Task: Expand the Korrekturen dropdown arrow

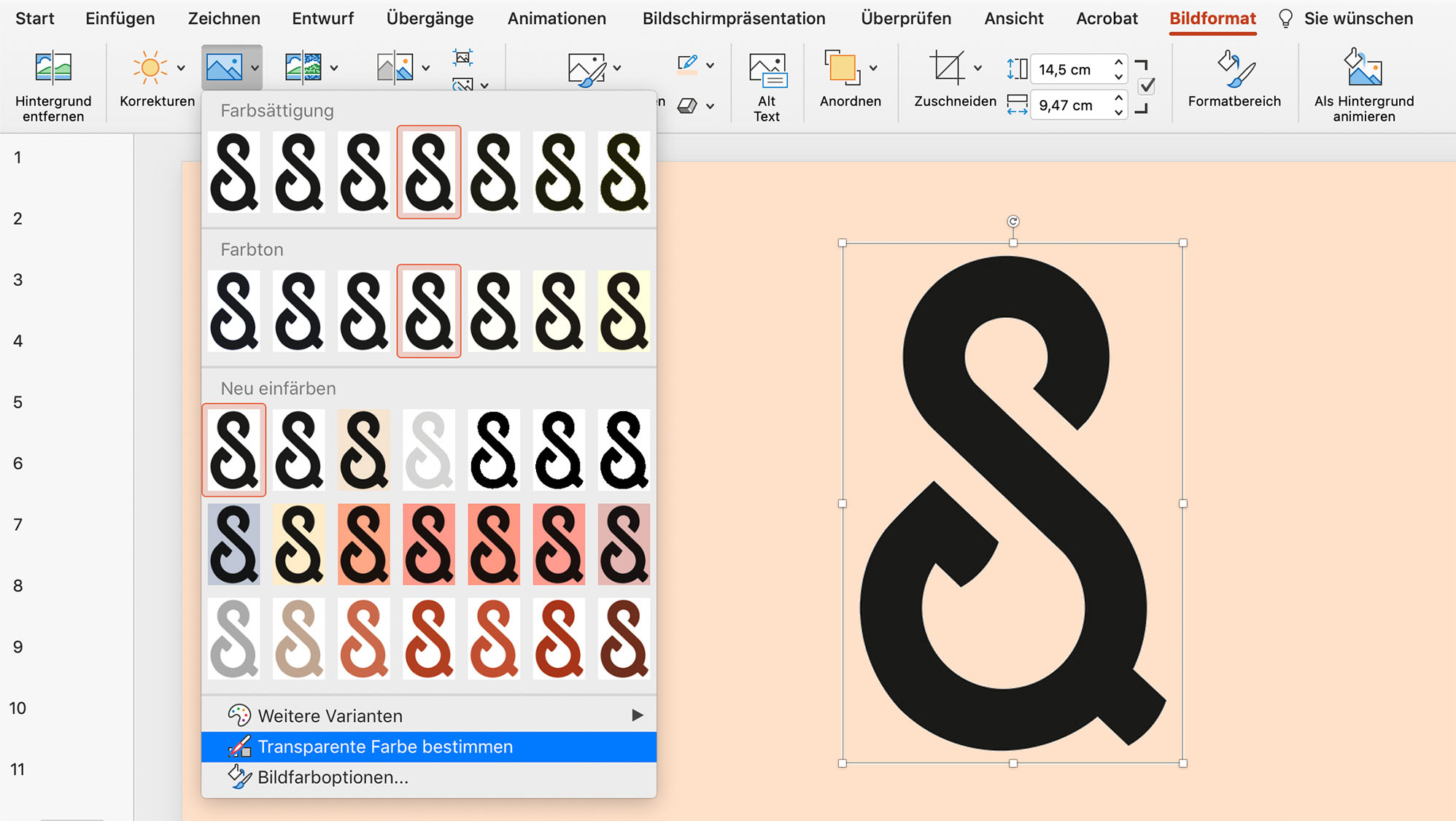Action: tap(181, 68)
